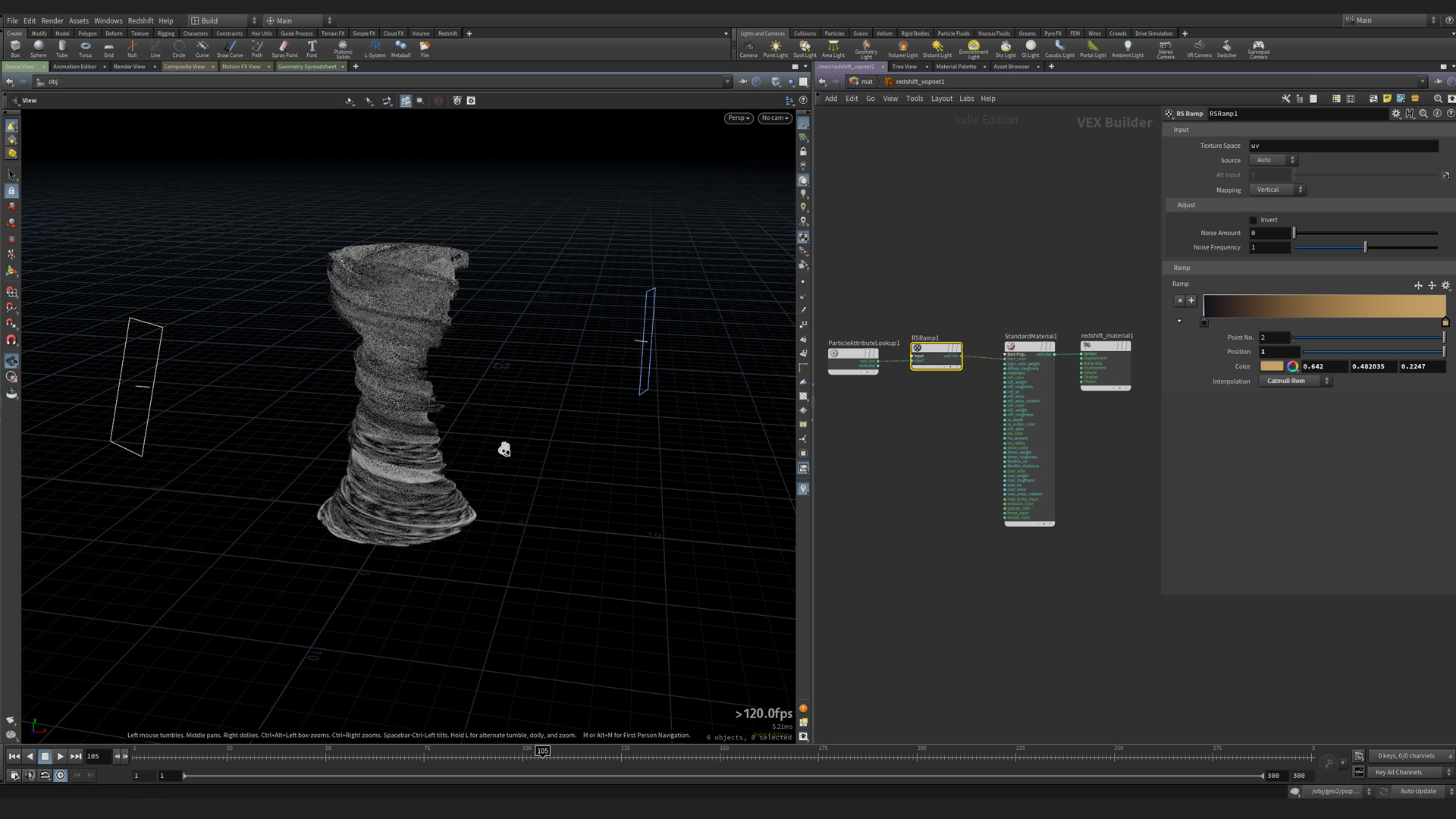
Task: Toggle the Auto Update button
Action: [1417, 791]
